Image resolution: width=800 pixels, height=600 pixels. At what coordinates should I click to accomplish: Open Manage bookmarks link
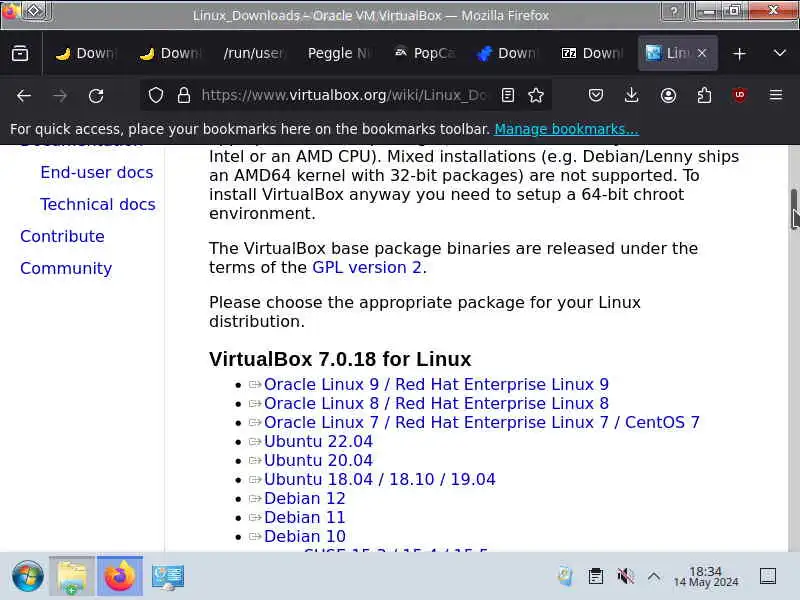566,129
